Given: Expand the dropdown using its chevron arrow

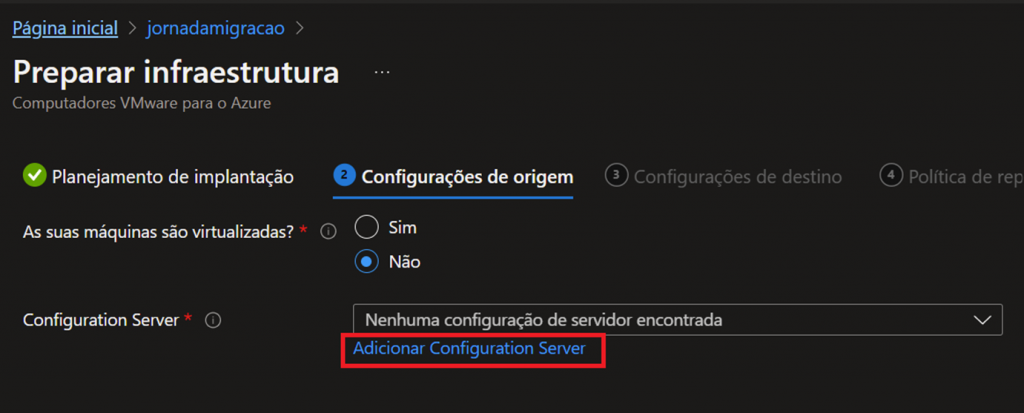Looking at the screenshot, I should [x=980, y=319].
